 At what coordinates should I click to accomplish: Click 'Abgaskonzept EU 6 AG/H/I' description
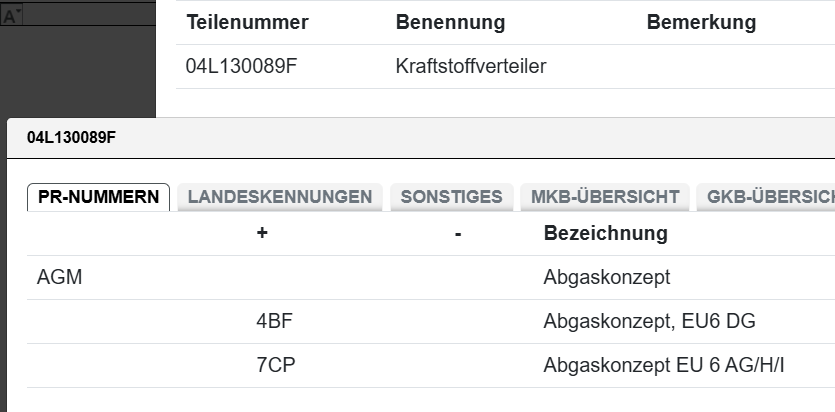pos(664,365)
